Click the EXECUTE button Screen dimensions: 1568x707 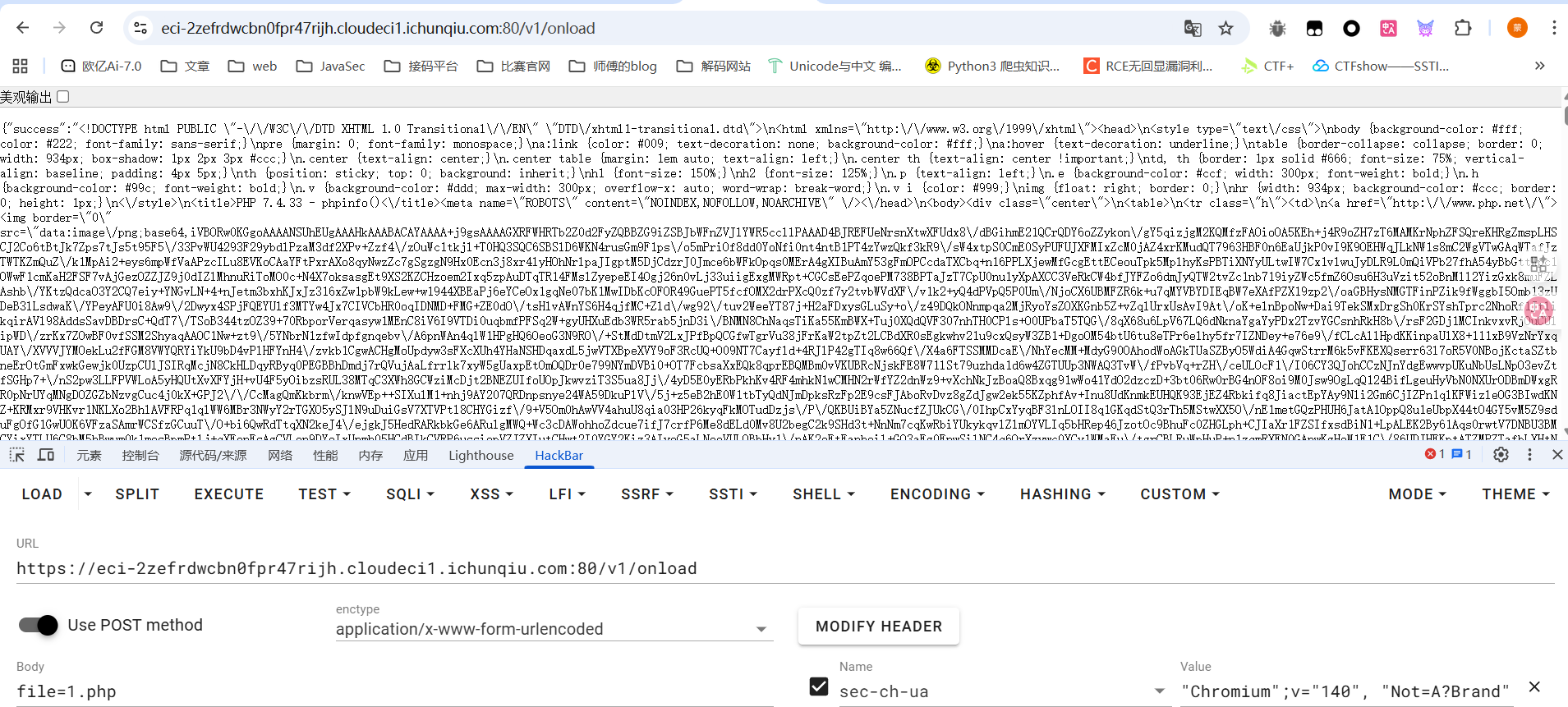click(228, 494)
